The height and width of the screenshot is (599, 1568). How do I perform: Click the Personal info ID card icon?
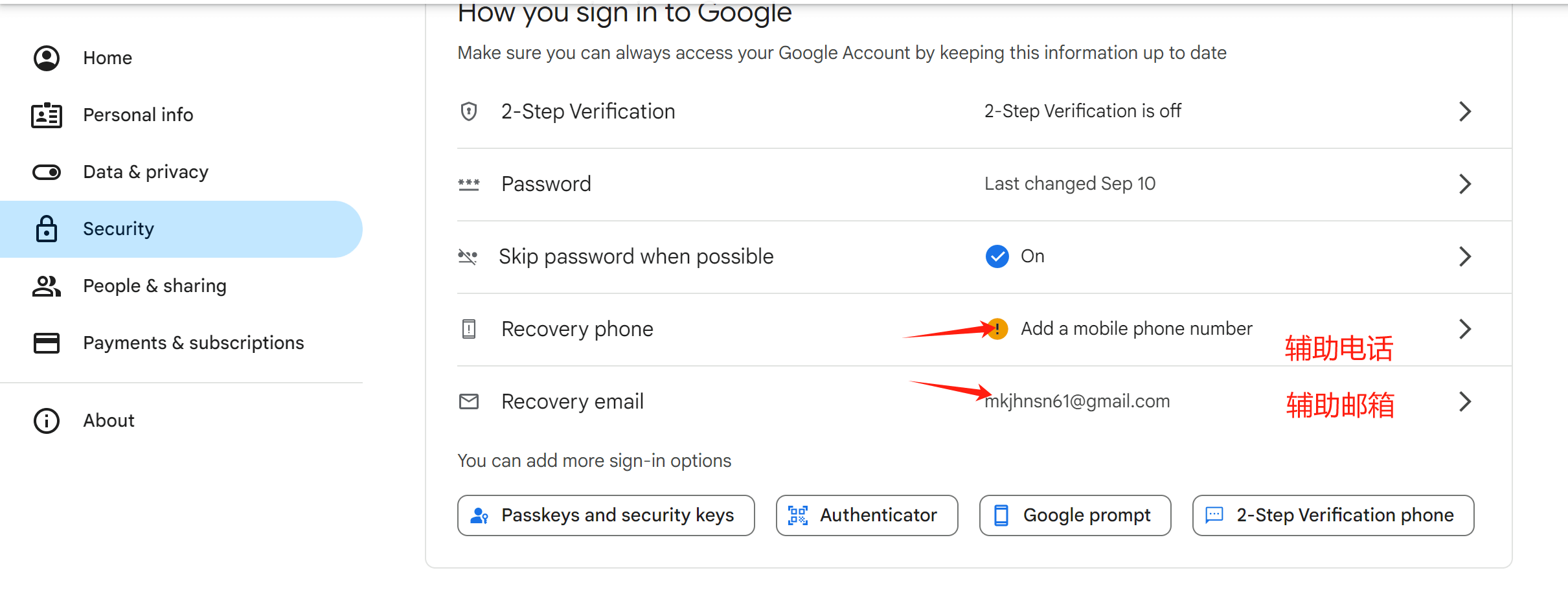[47, 115]
